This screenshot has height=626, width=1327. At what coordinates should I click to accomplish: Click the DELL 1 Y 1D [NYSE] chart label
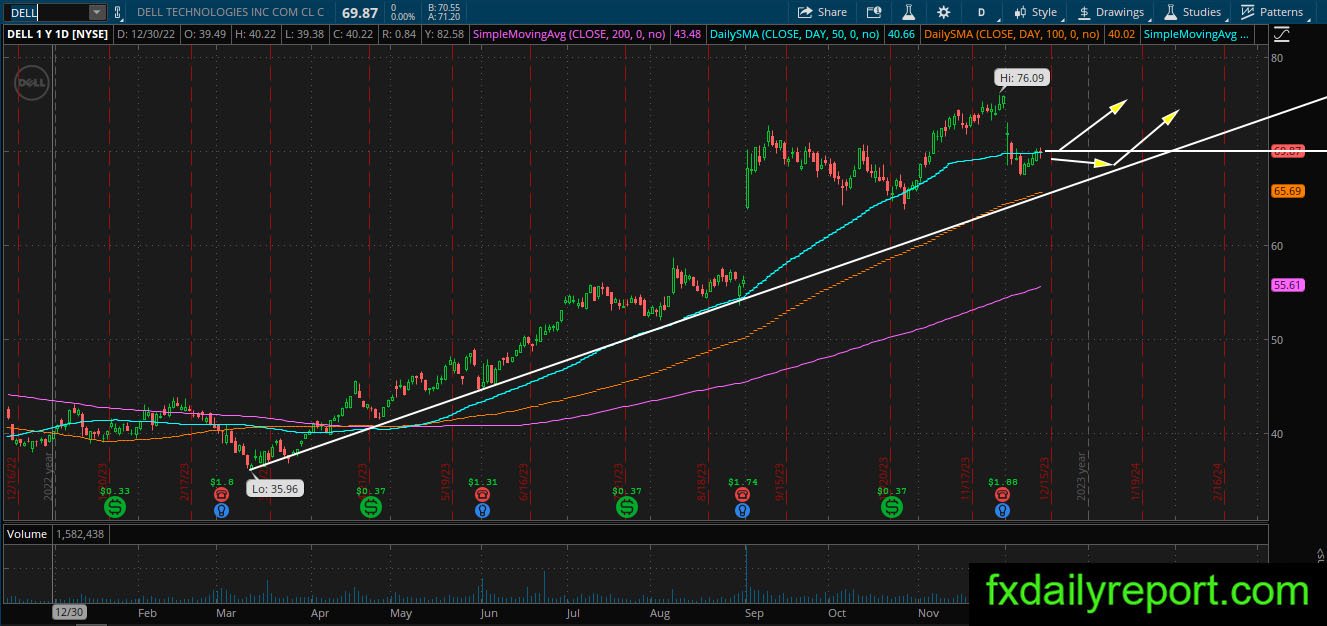click(x=57, y=34)
